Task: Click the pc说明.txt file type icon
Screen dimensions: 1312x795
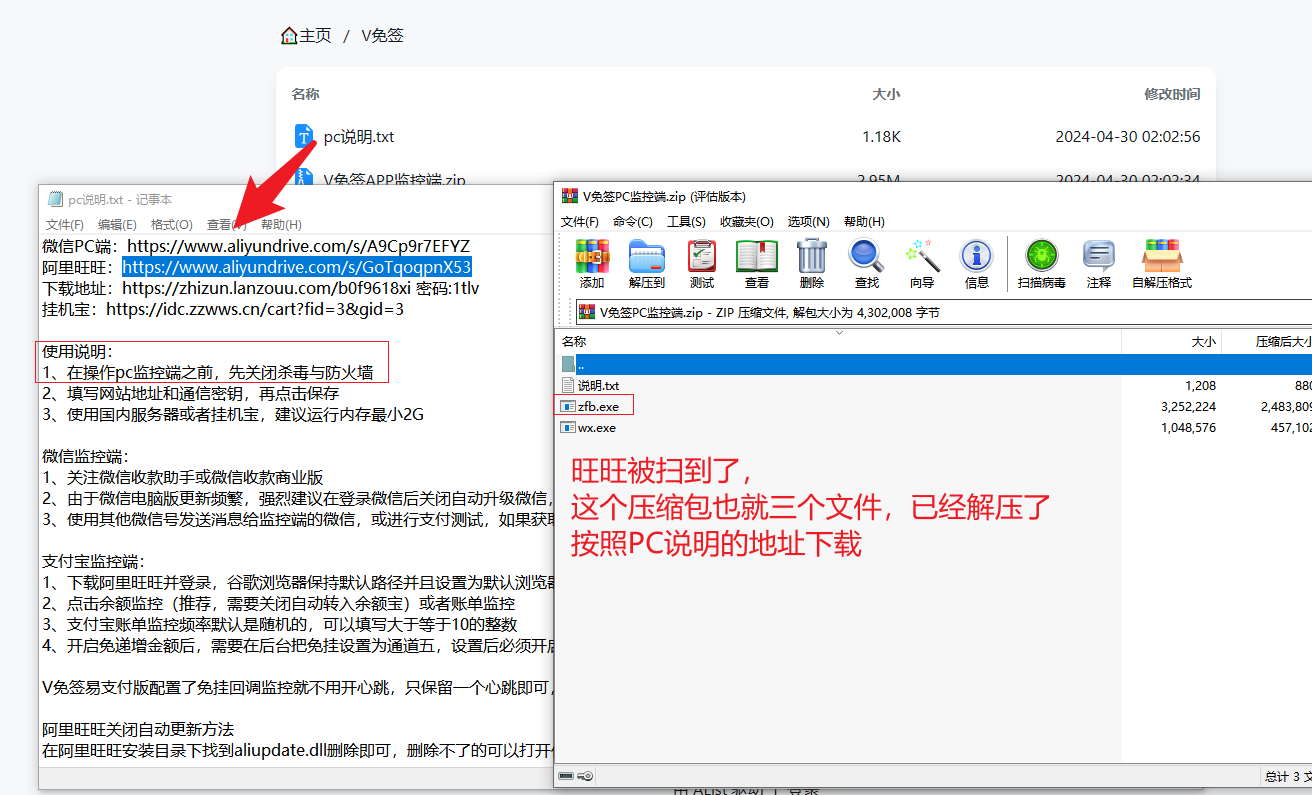Action: 305,136
